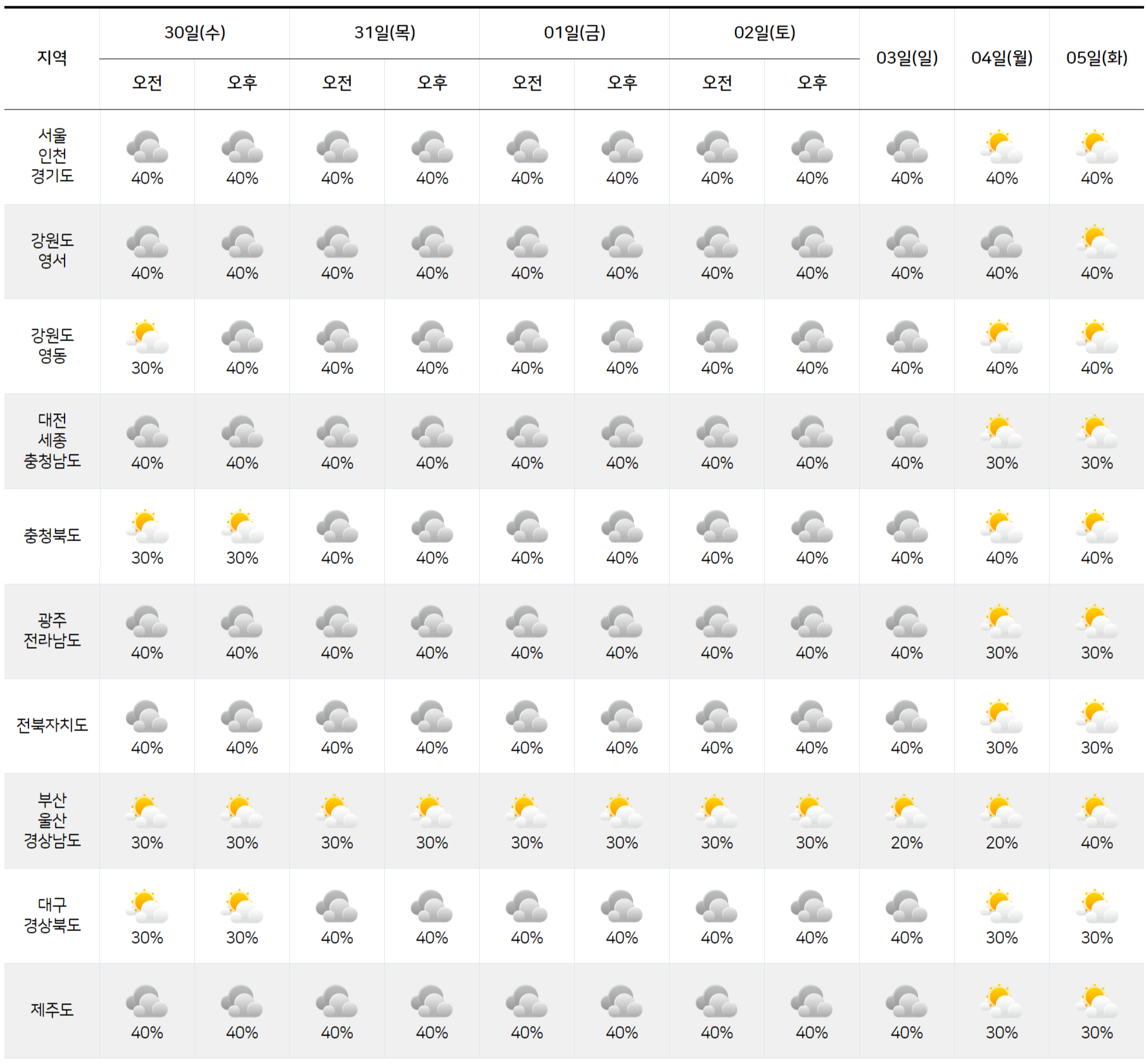Click the partly sunny icon for 서울 인천 경기도 04일(월)
This screenshot has height=1064, width=1146.
[x=1002, y=147]
